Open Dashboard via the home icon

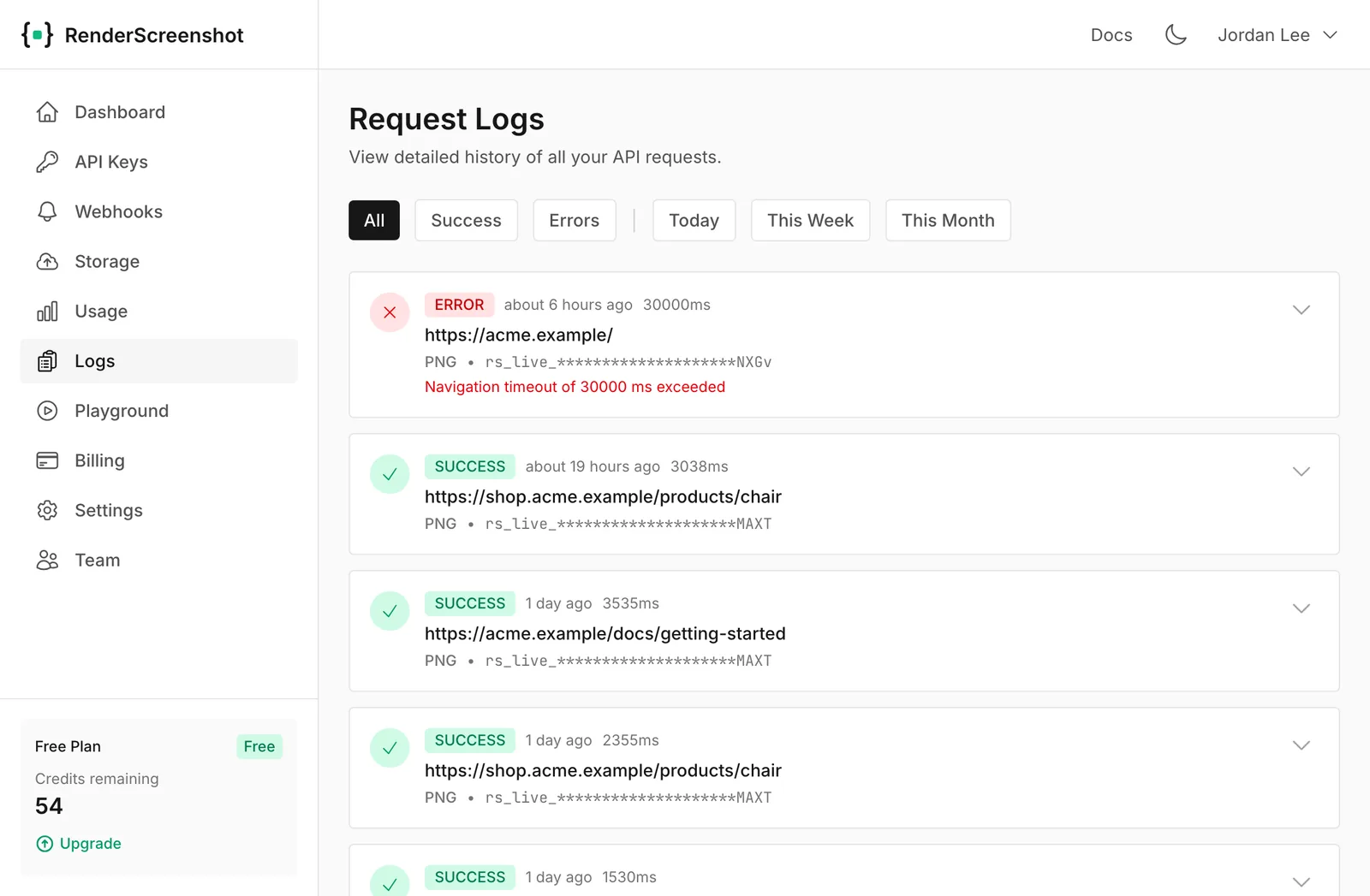47,112
